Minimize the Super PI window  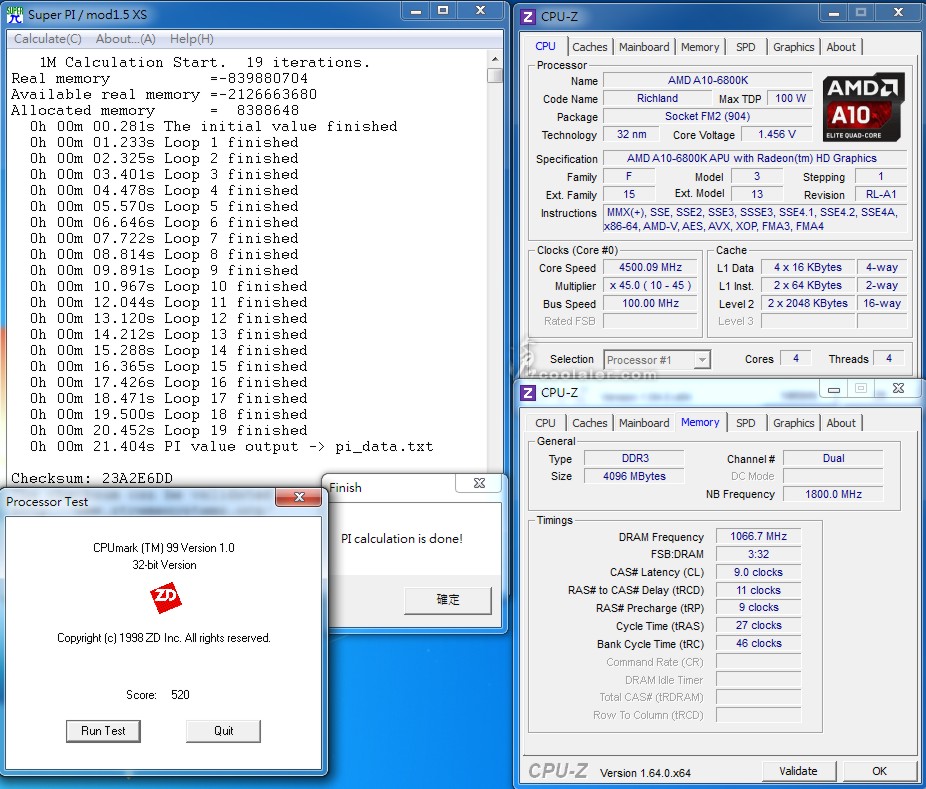[x=416, y=11]
